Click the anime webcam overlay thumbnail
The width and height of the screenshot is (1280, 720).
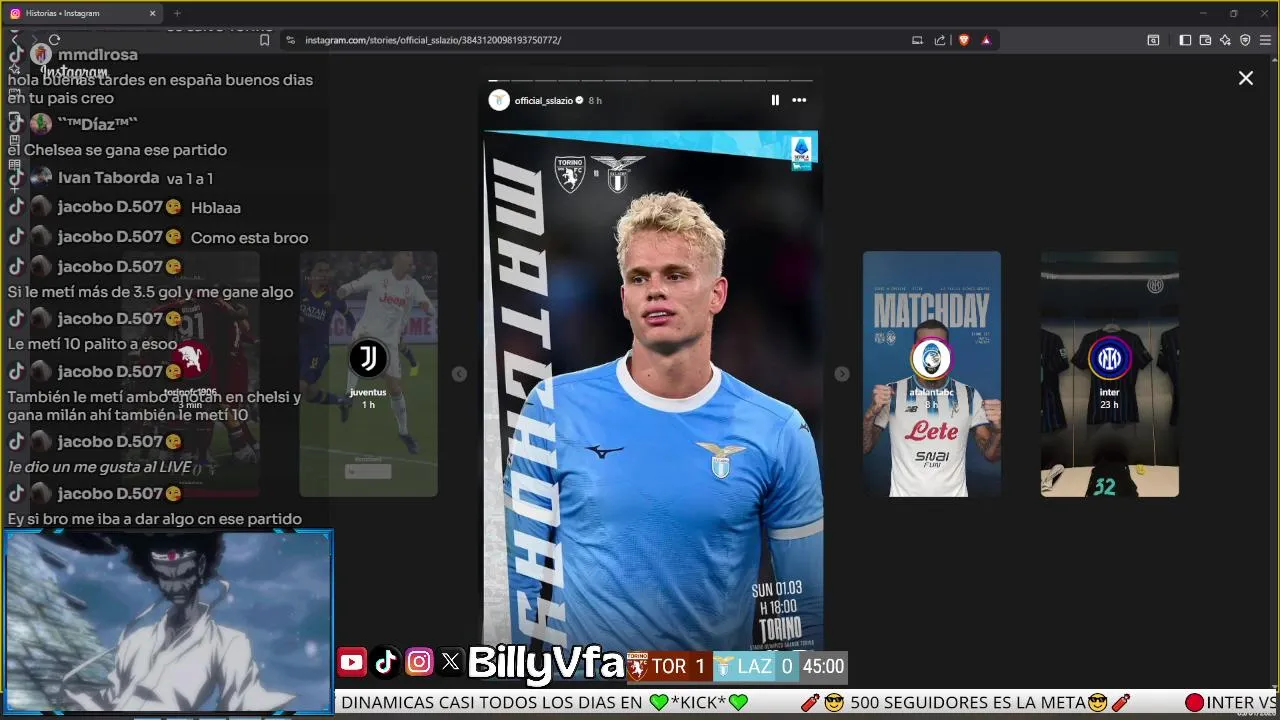click(x=168, y=622)
